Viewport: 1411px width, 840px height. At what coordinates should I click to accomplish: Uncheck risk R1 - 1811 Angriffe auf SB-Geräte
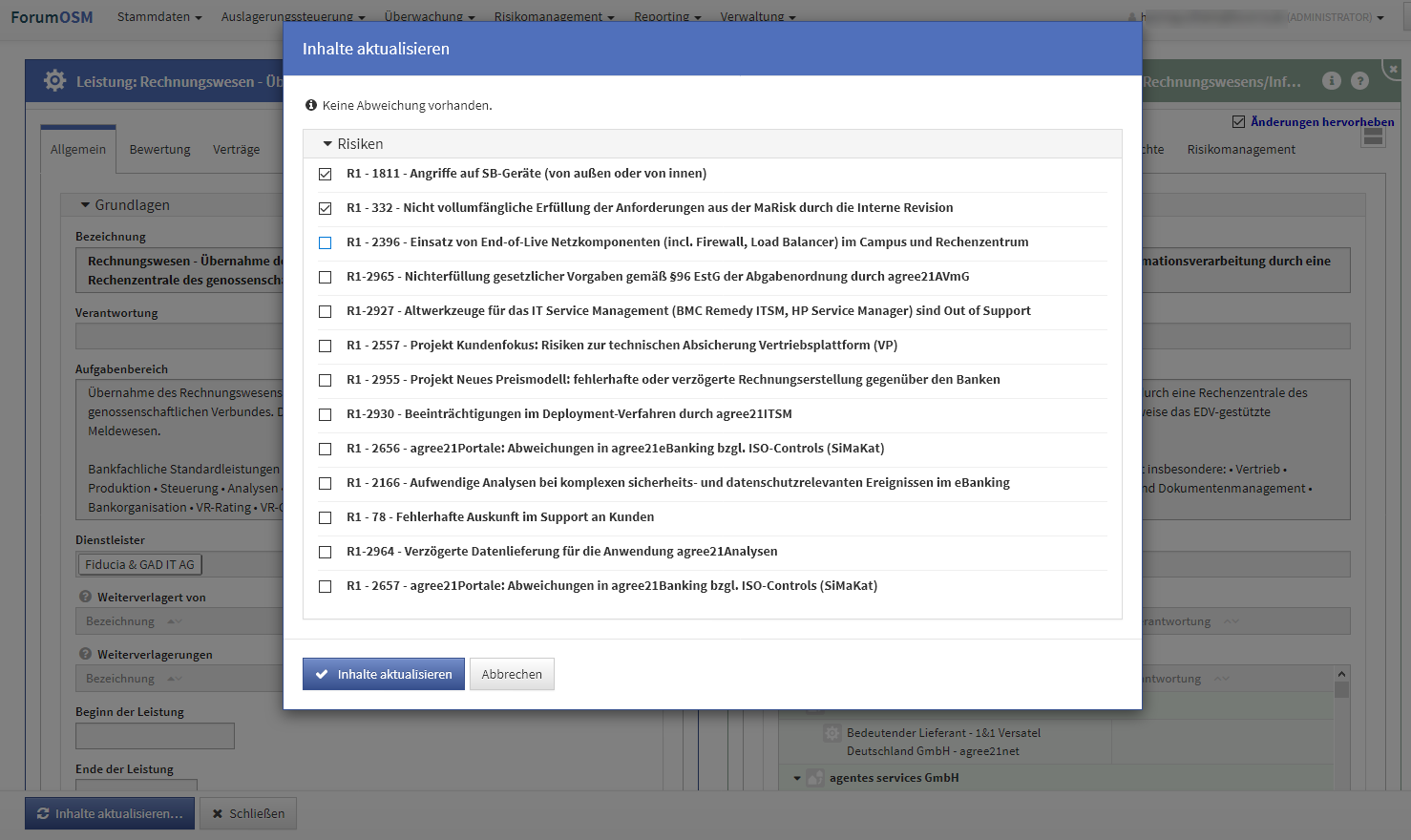326,174
